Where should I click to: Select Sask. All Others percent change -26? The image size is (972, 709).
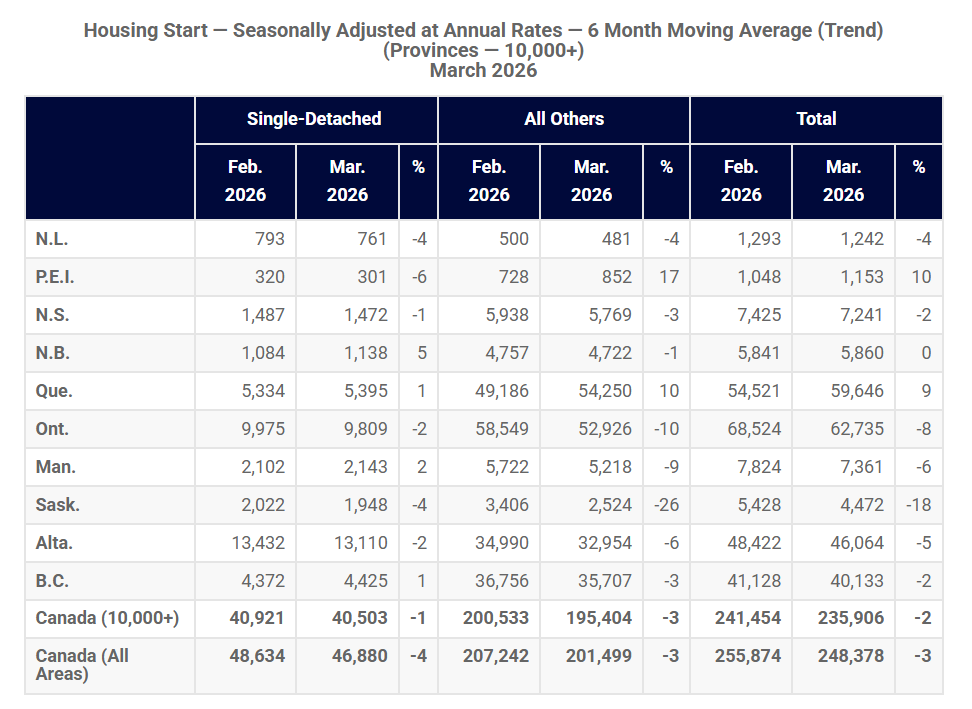pos(666,505)
